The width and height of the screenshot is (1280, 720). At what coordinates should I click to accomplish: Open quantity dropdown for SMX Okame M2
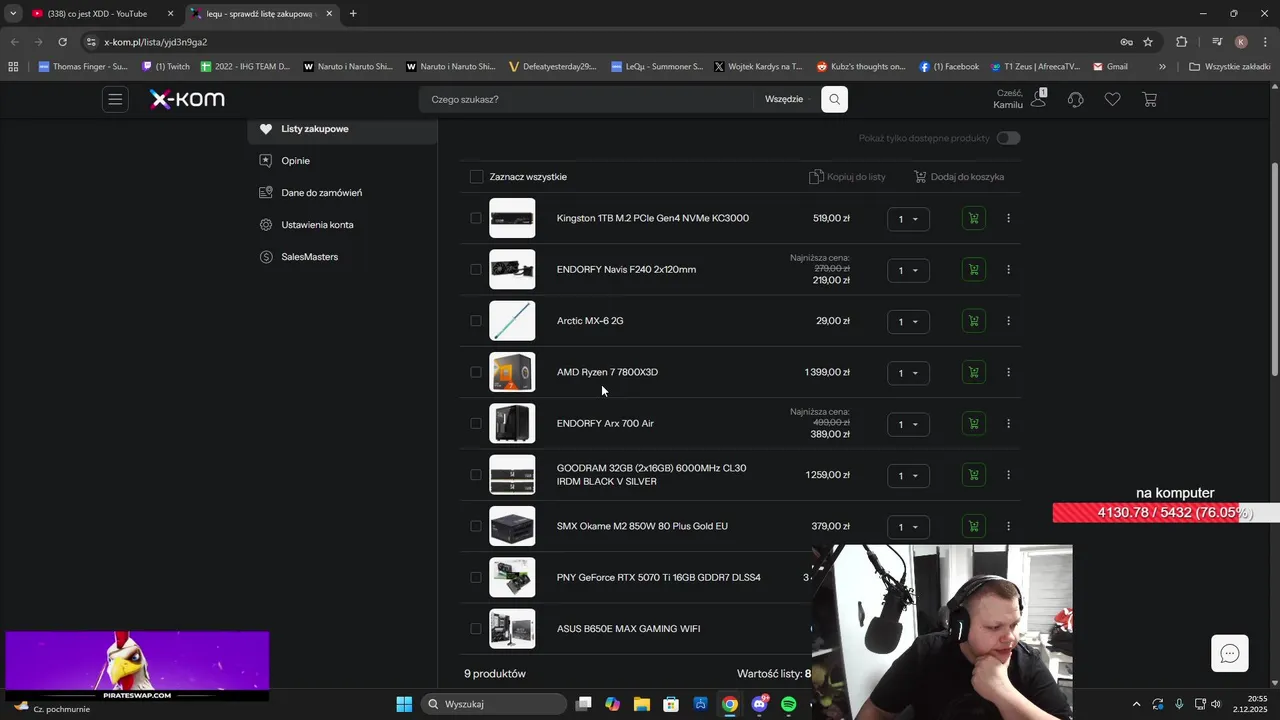908,527
